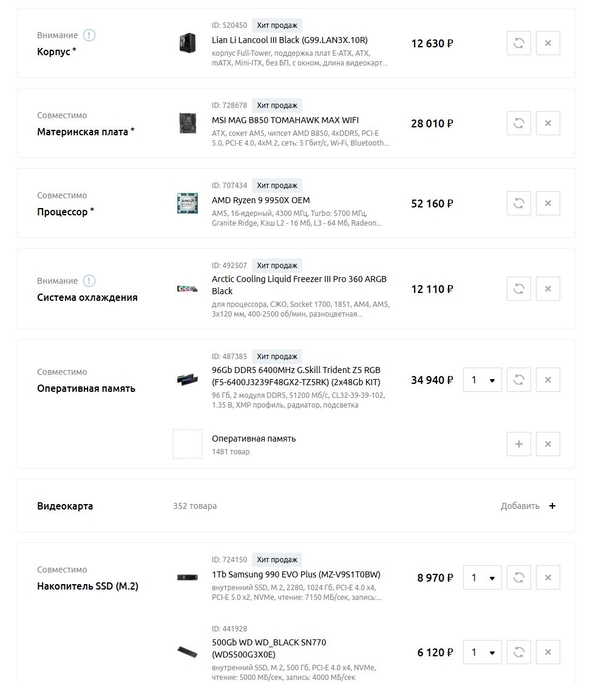Image resolution: width=590 pixels, height=683 pixels.
Task: Click the warning icon next to Корпус
Action: pos(89,35)
